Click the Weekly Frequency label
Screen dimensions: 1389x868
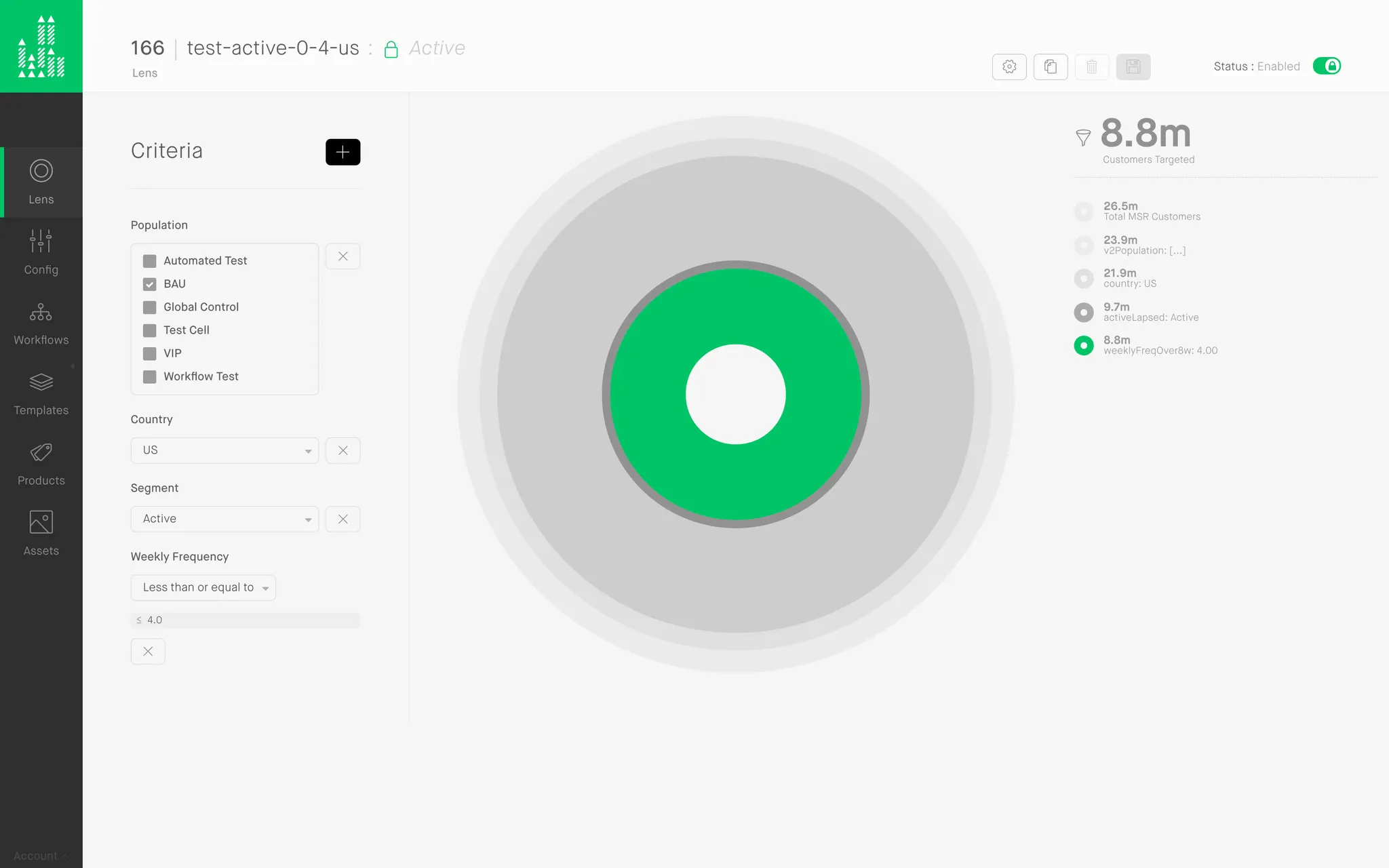[180, 557]
